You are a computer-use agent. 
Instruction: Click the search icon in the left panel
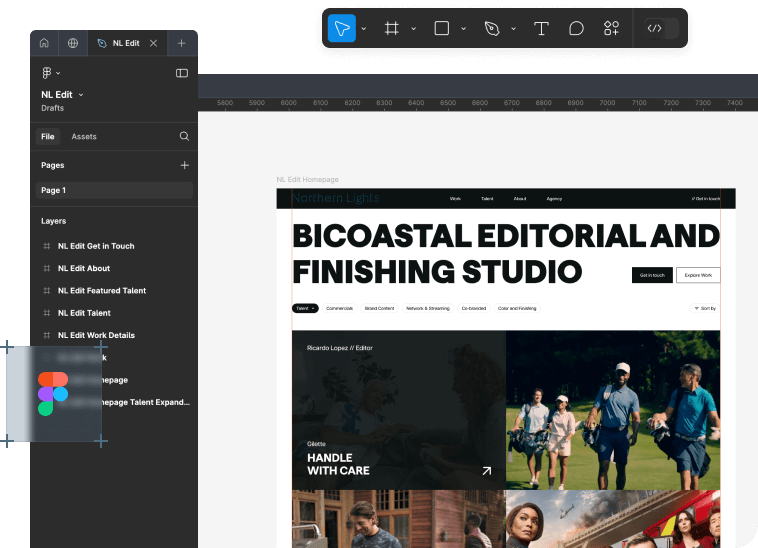pyautogui.click(x=184, y=136)
